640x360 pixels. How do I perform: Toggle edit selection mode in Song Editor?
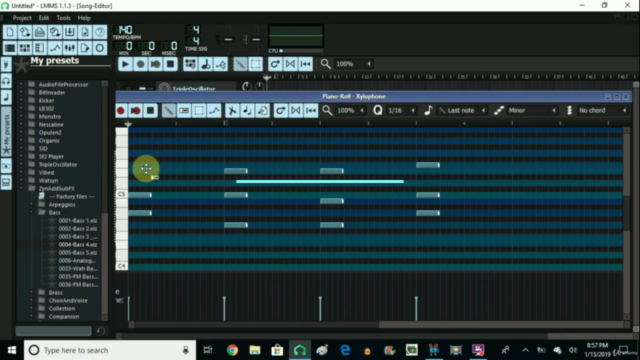click(256, 64)
